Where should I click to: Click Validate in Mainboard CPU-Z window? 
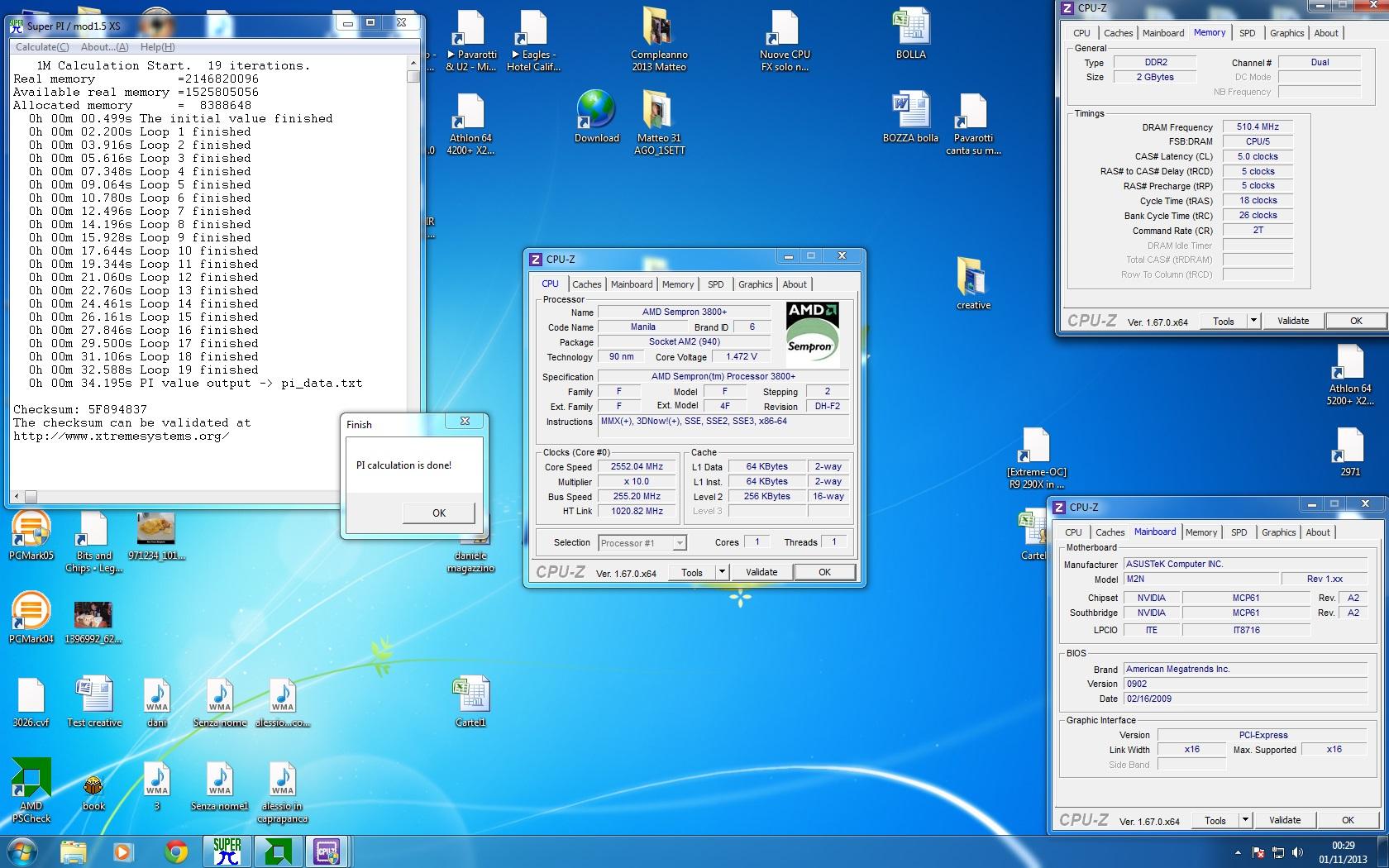point(1285,820)
